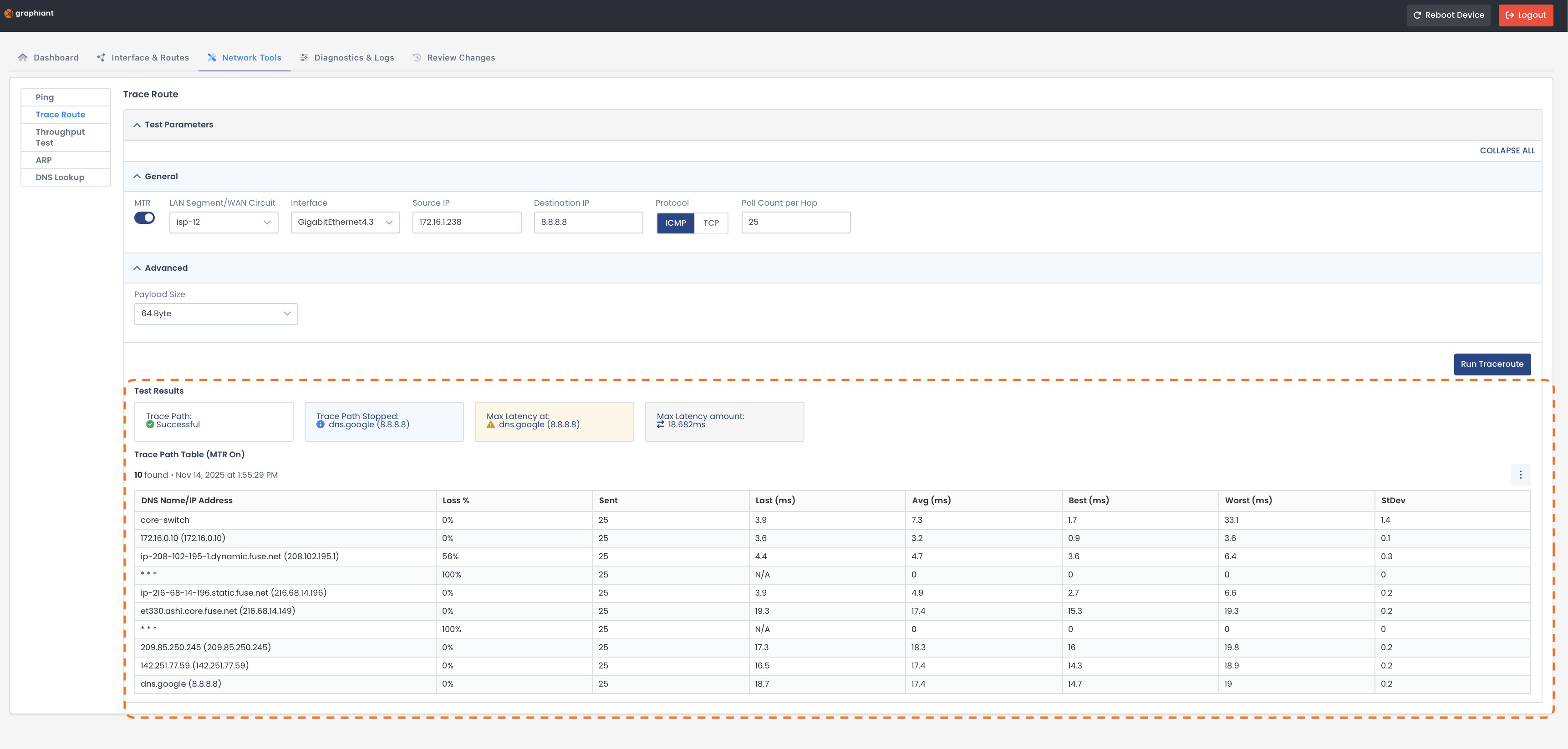Open the GigabitEthernet4.3 interface dropdown

click(345, 222)
